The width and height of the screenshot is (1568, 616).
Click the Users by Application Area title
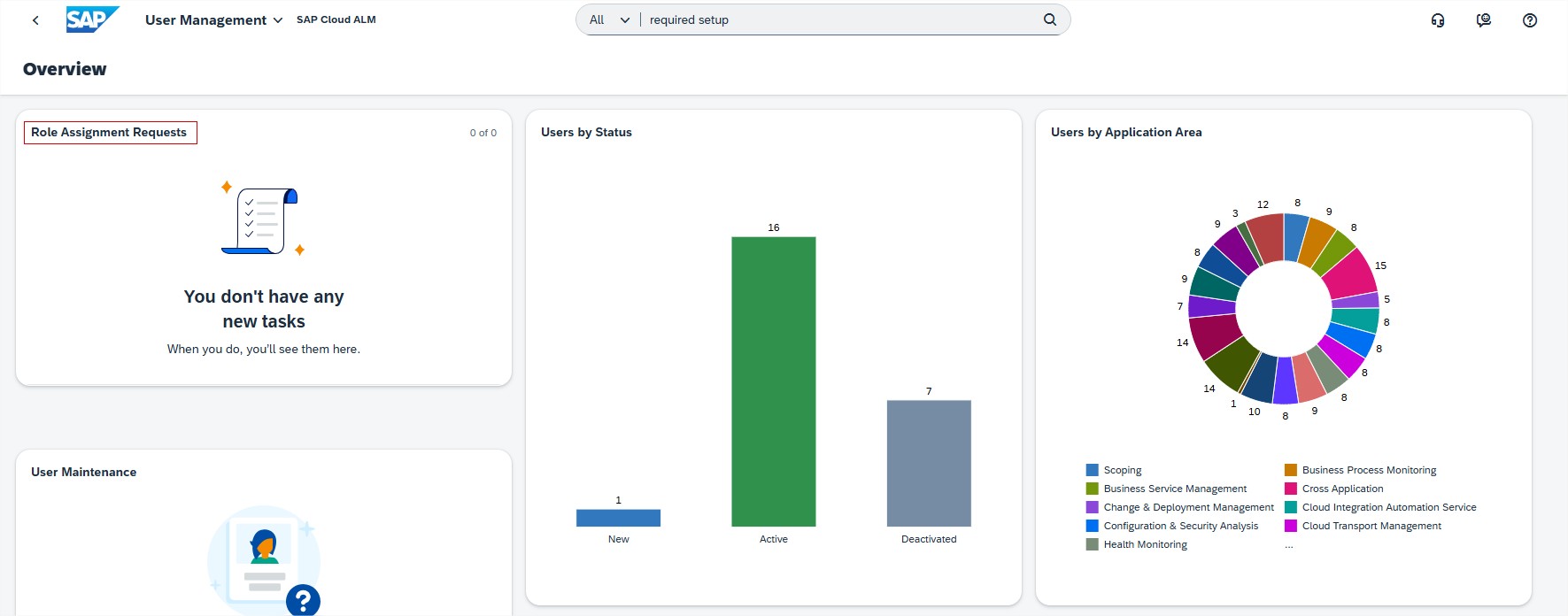click(1126, 133)
